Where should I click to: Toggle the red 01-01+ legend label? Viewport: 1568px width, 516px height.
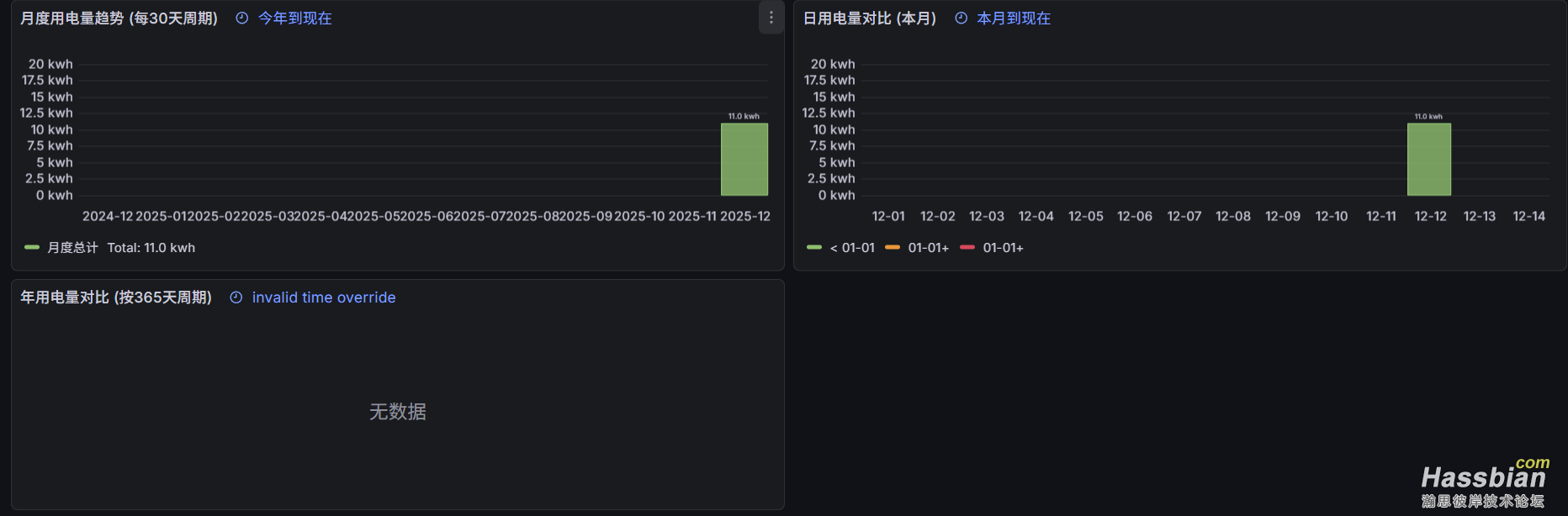(1003, 248)
